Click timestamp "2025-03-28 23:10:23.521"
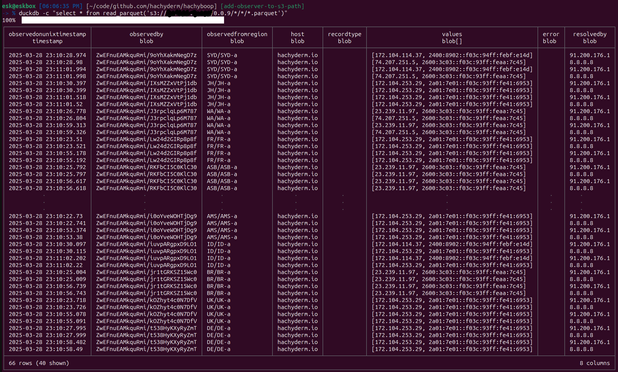 (x=47, y=146)
